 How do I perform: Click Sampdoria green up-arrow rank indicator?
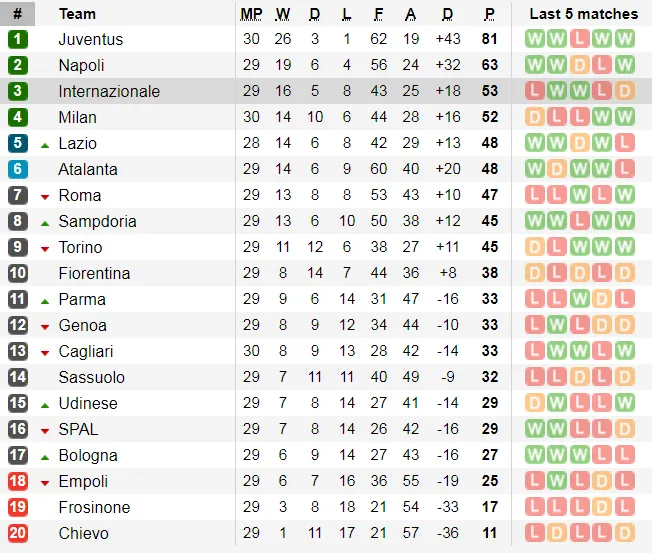45,222
